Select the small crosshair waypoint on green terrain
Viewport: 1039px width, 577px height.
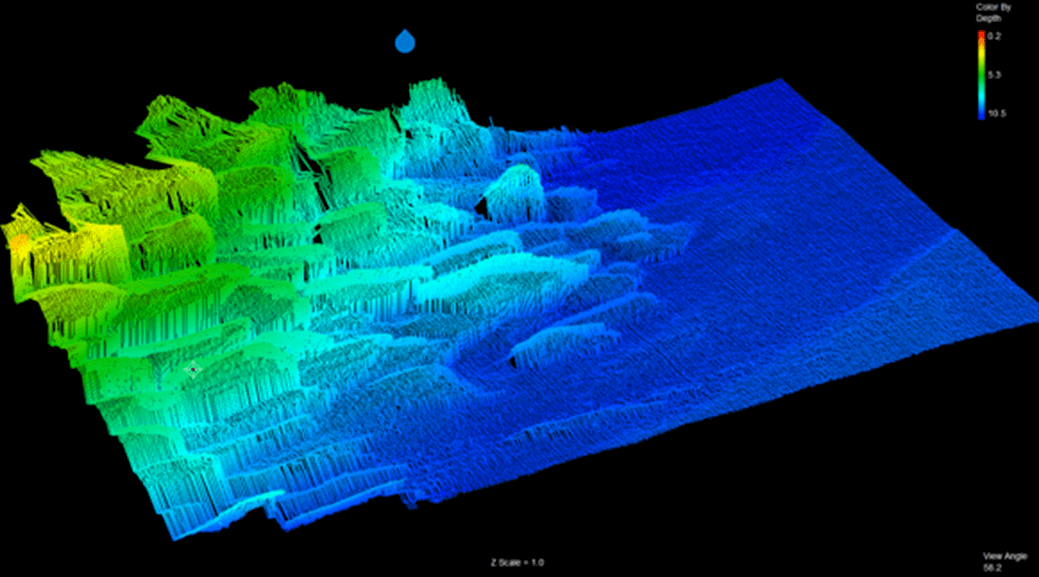[193, 370]
